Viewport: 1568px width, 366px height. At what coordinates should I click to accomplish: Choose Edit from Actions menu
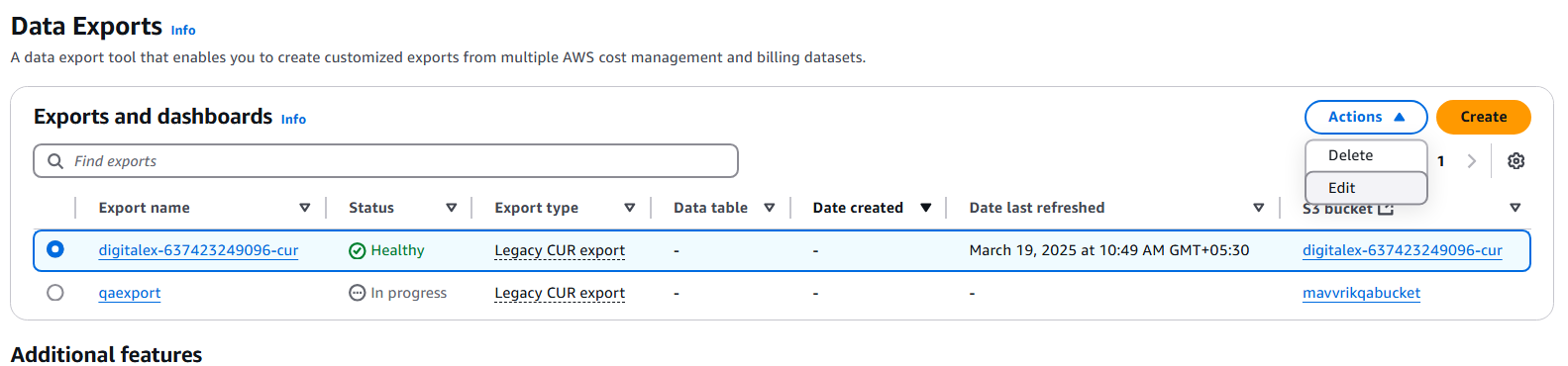(x=1366, y=188)
